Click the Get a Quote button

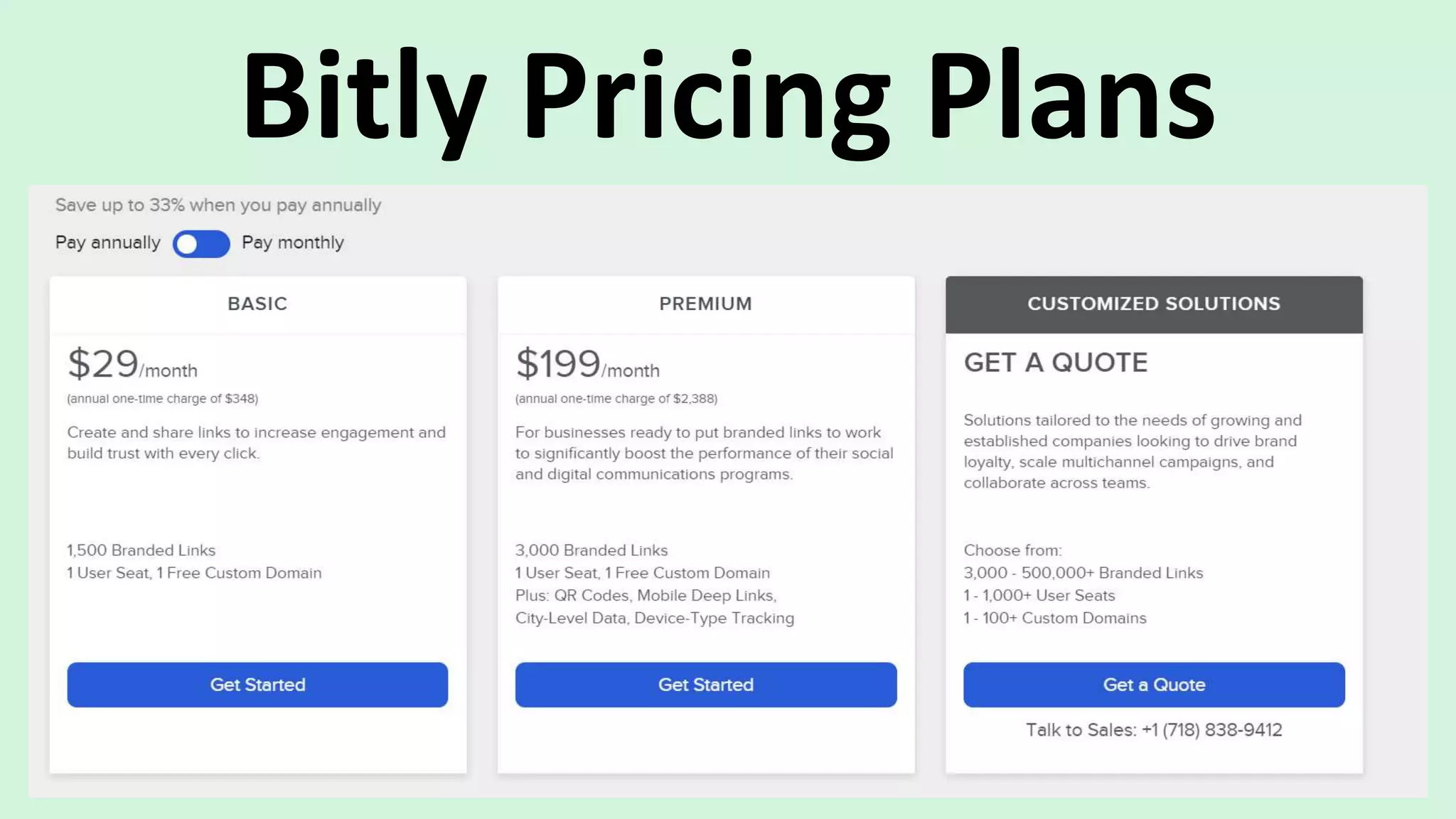1153,685
